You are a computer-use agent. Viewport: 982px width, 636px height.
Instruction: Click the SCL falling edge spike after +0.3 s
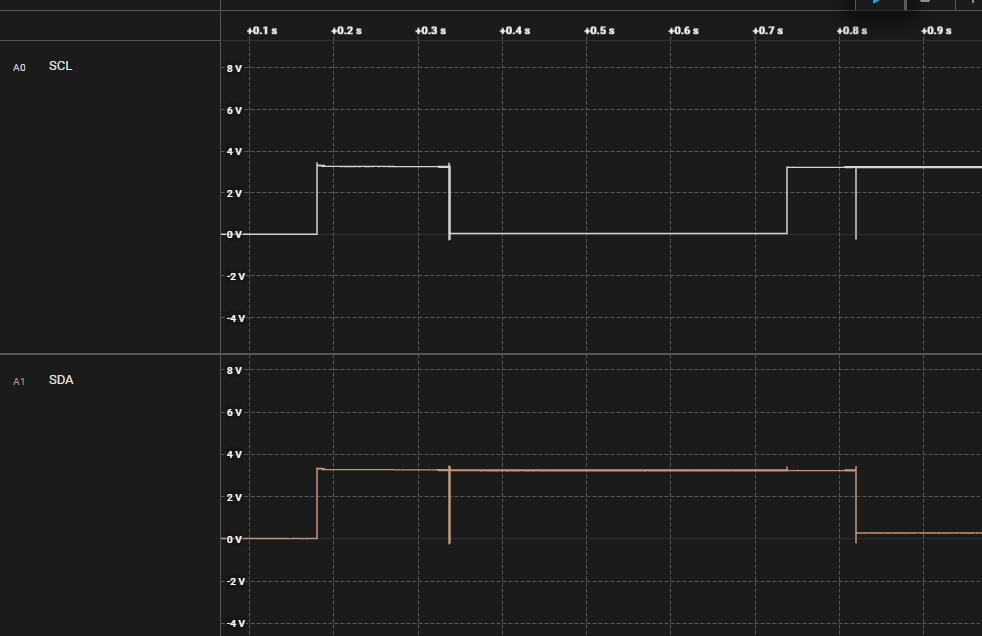[450, 201]
